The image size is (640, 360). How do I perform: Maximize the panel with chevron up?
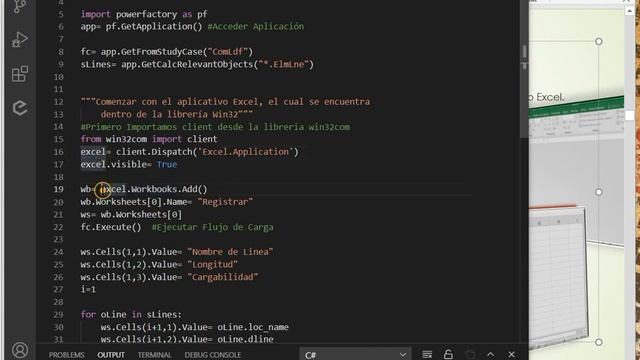pos(490,354)
